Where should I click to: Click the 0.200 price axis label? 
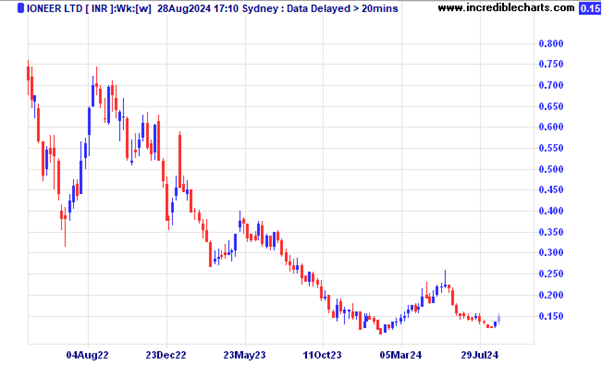pos(551,295)
